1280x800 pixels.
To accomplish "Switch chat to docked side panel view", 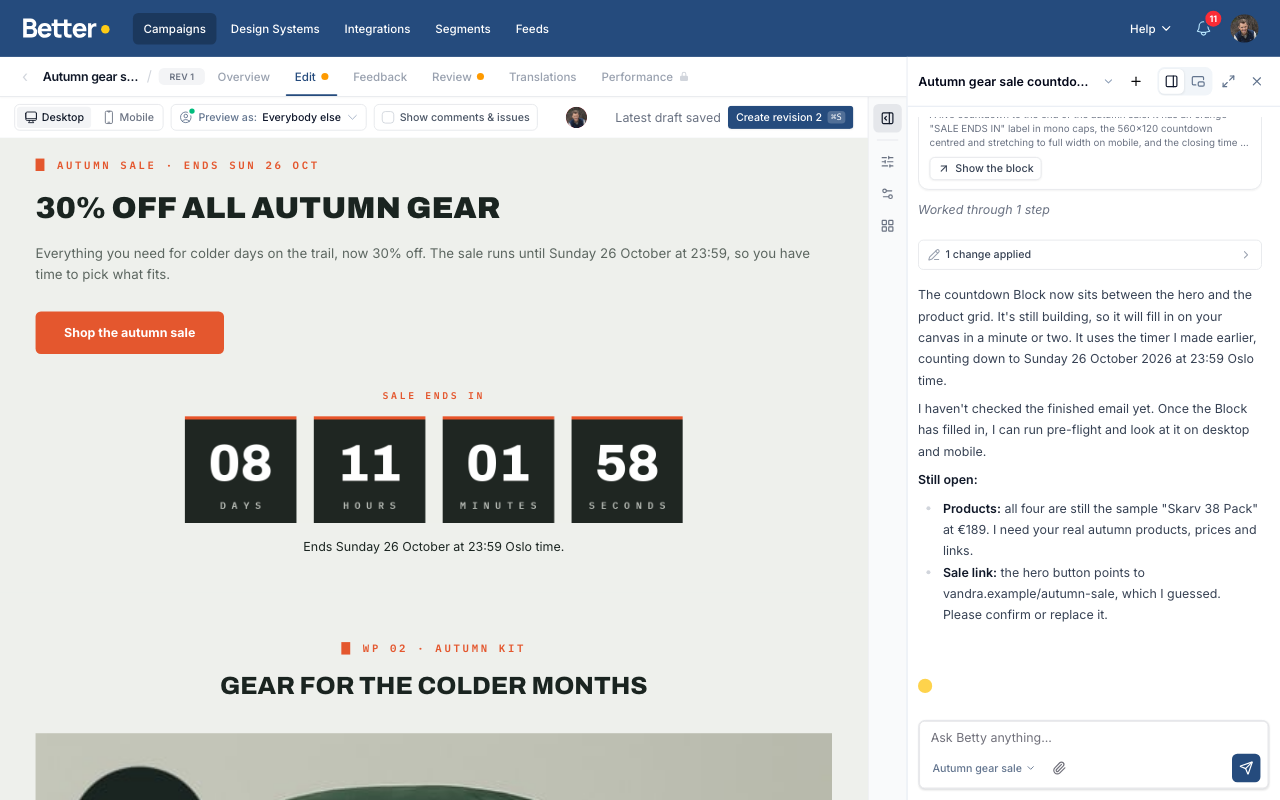I will tap(1171, 81).
